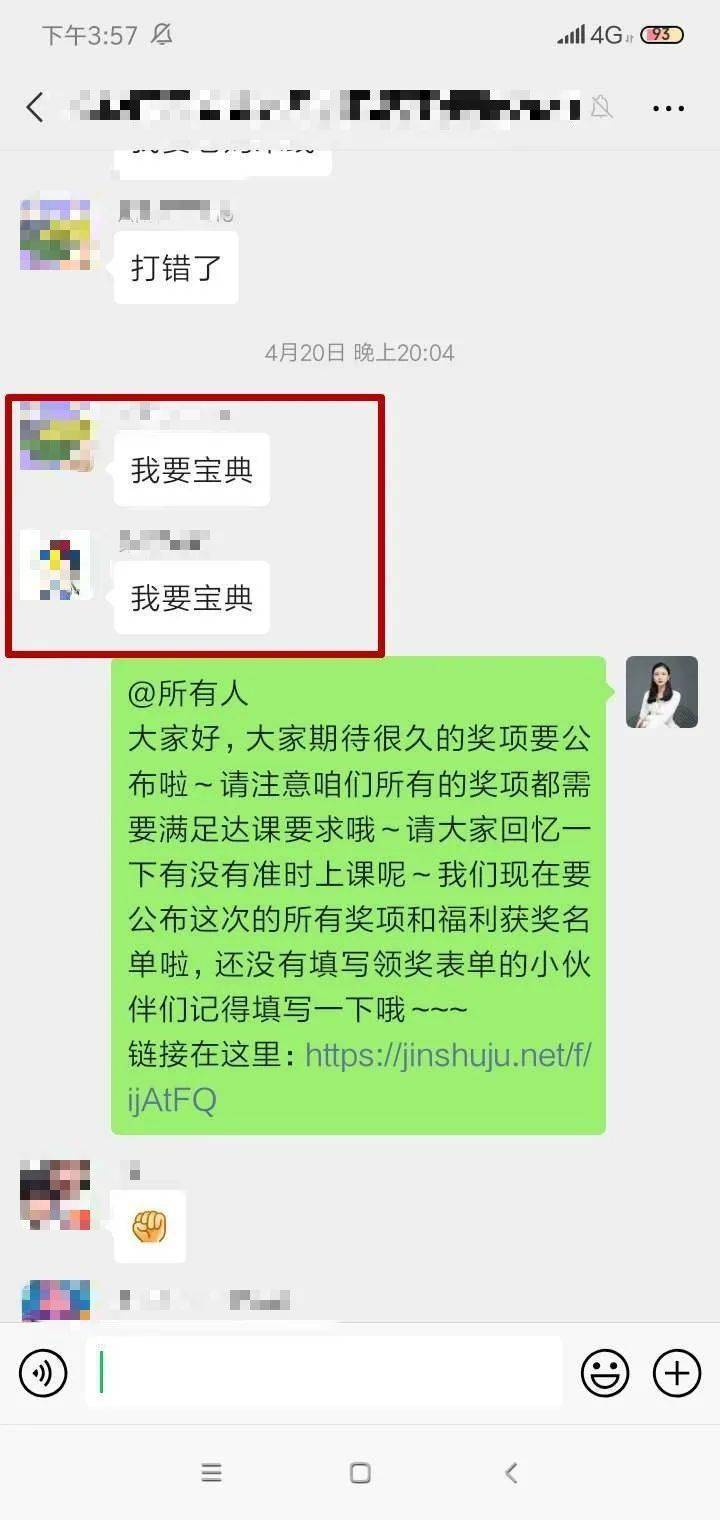Tap the woman's profile avatar on right
Image resolution: width=720 pixels, height=1520 pixels.
point(662,692)
